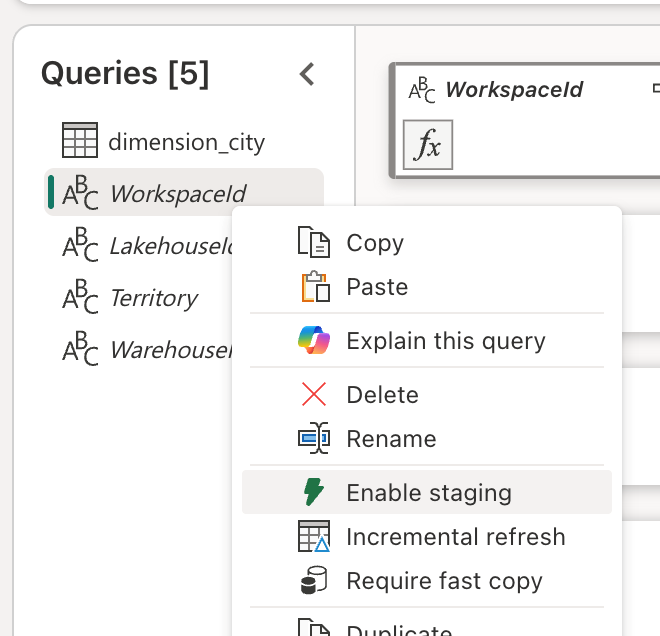
Task: Click the ABC text-type icon beside Territory
Action: tap(80, 297)
